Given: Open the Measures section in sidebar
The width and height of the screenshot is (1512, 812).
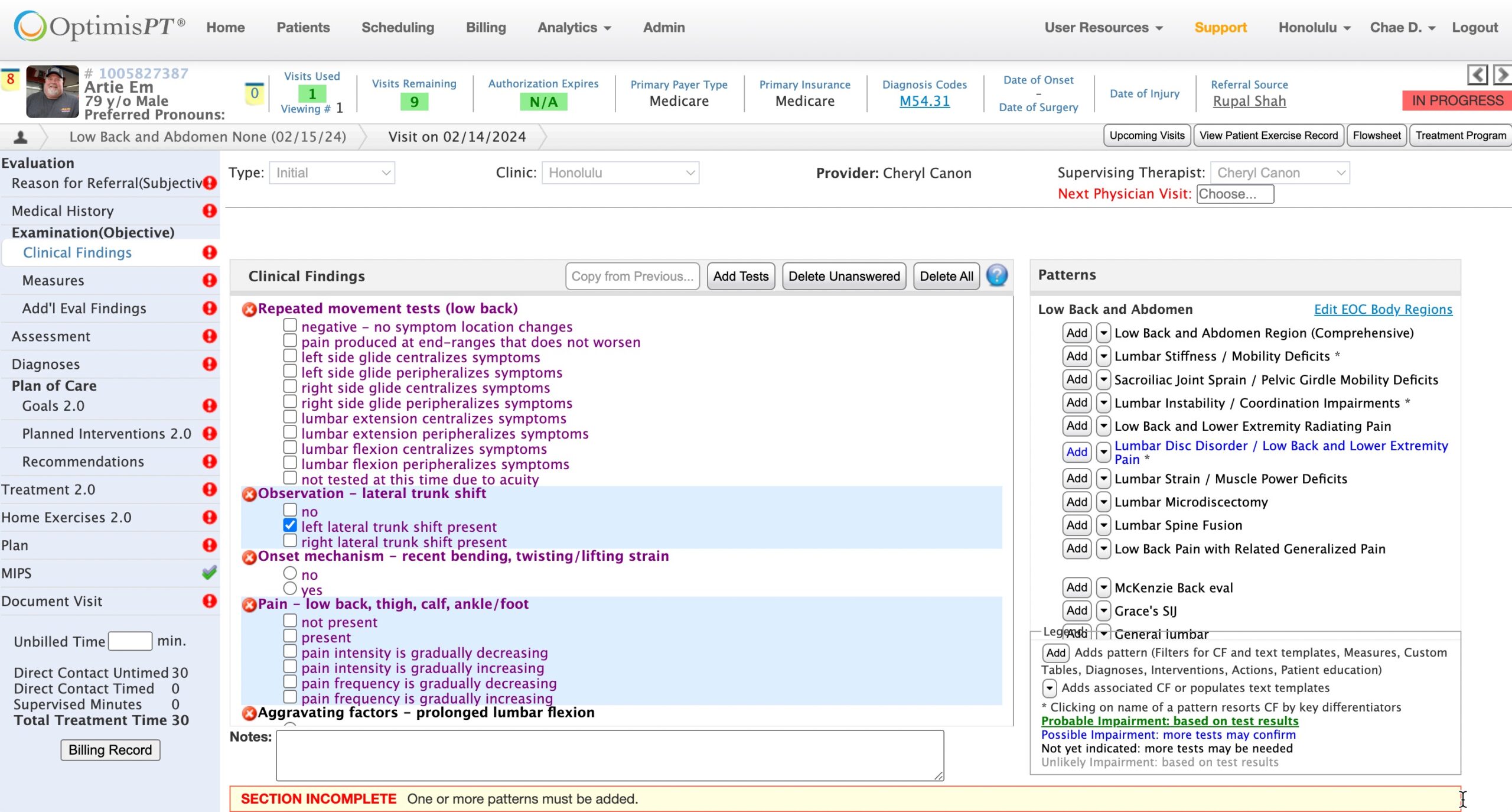Looking at the screenshot, I should click(x=53, y=281).
